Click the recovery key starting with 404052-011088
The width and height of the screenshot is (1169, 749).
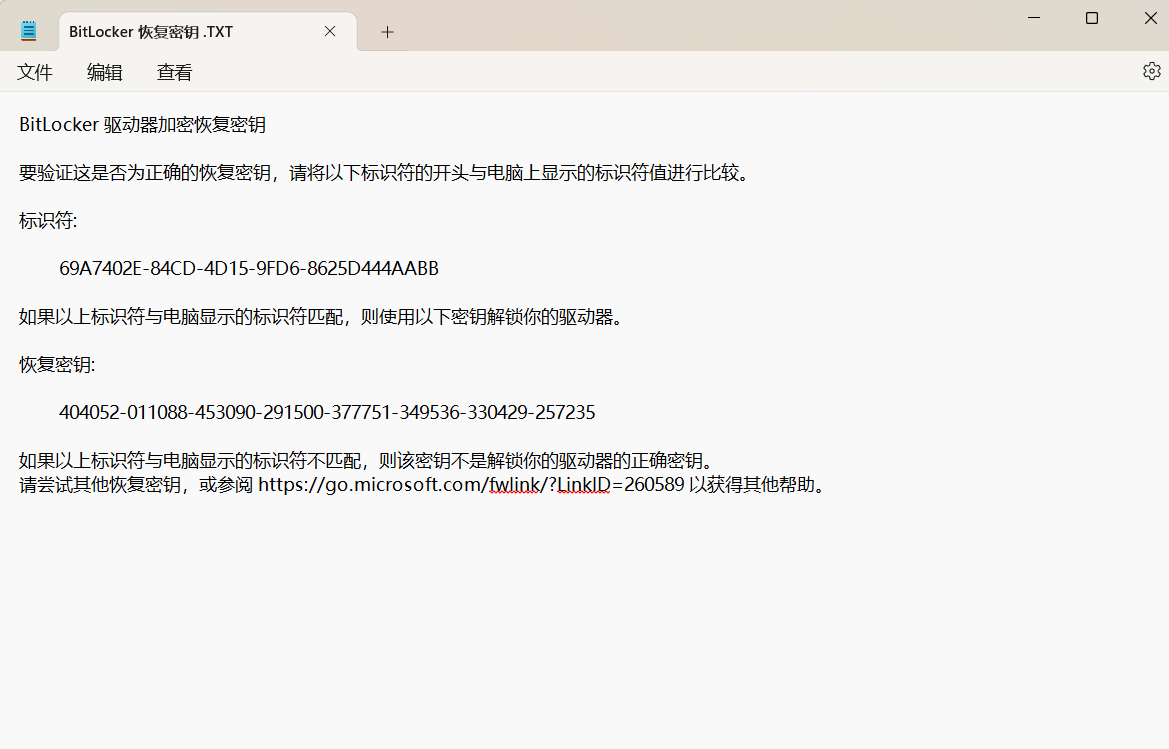(x=327, y=412)
